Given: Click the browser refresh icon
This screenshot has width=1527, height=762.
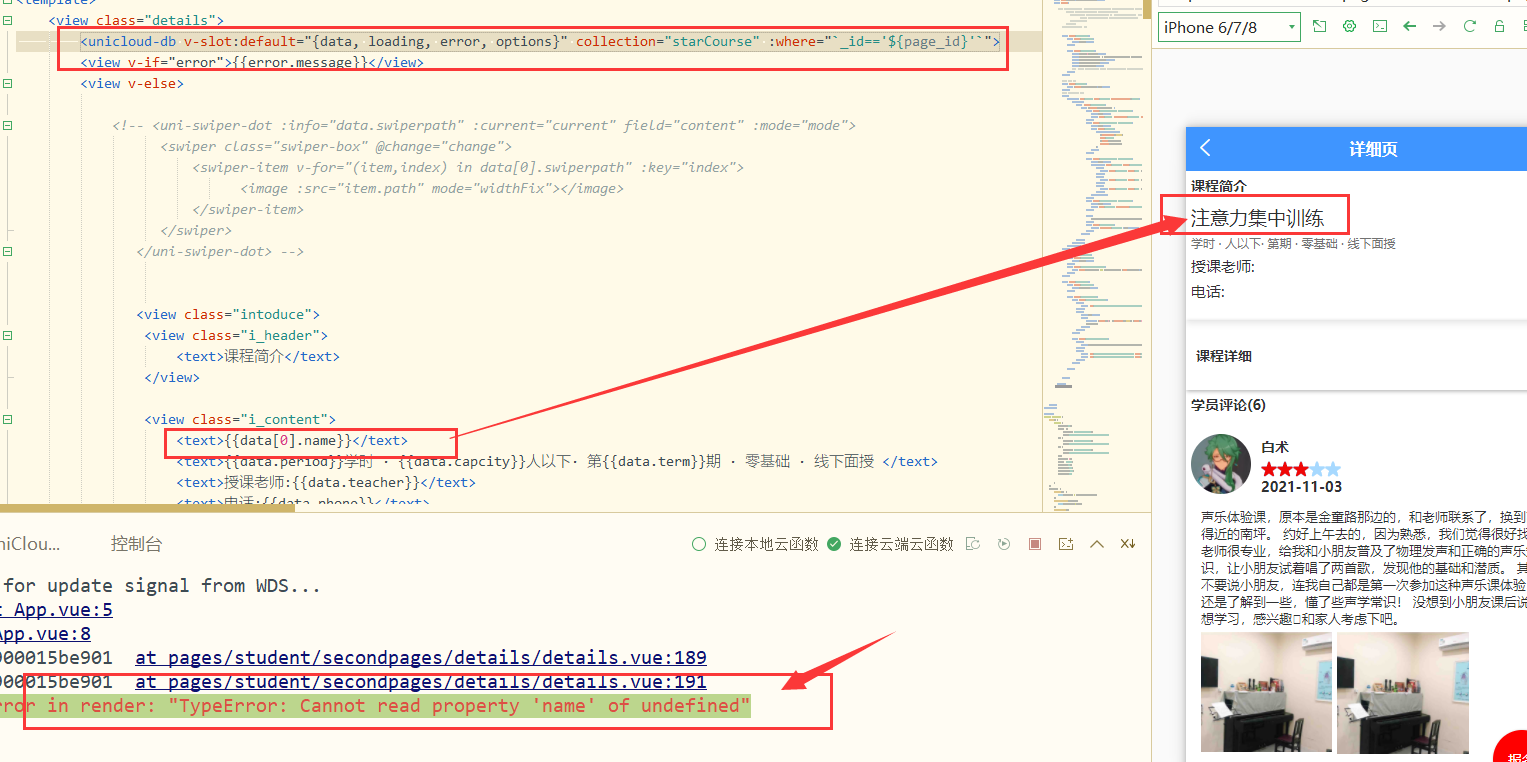Looking at the screenshot, I should [1470, 27].
